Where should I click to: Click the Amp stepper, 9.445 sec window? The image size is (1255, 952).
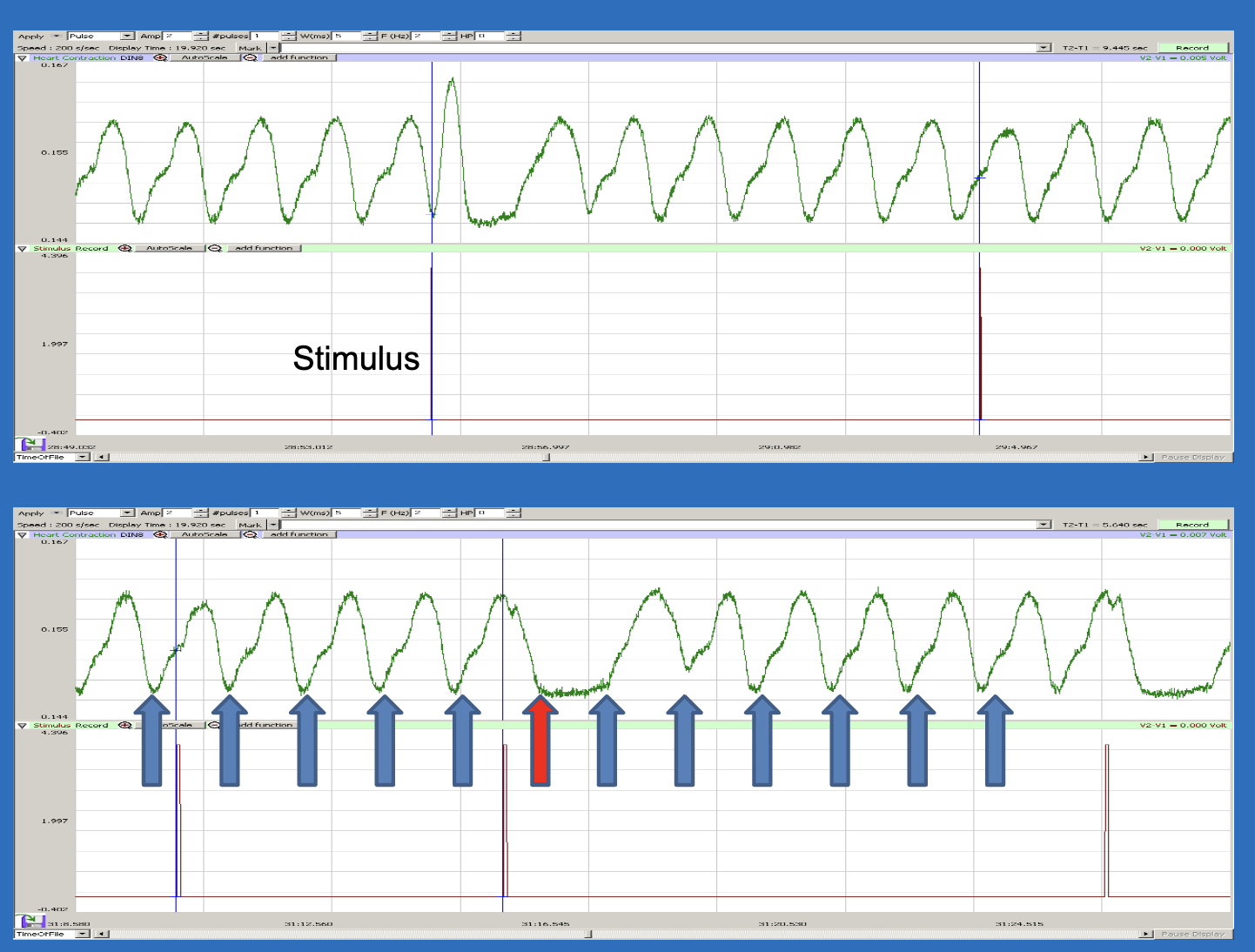click(201, 36)
